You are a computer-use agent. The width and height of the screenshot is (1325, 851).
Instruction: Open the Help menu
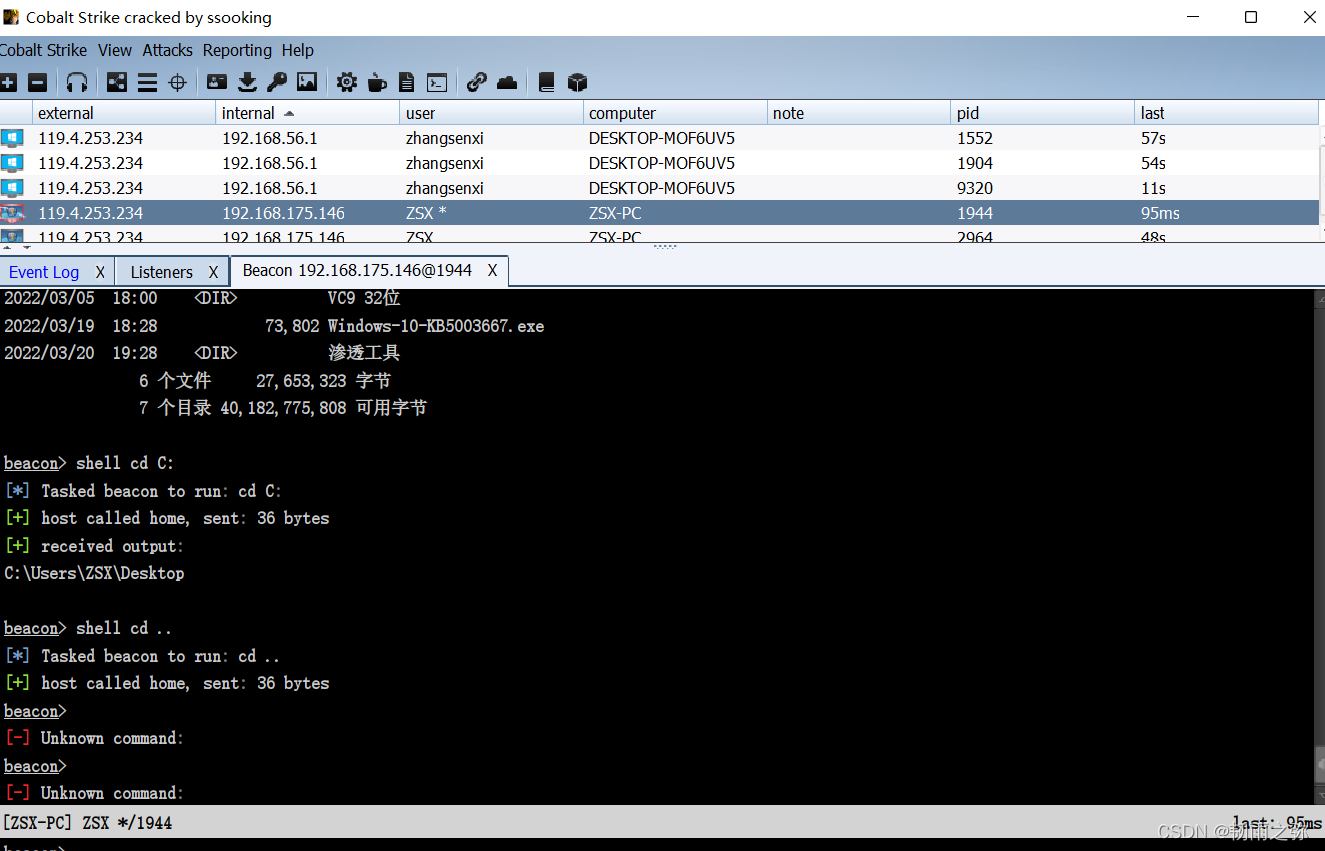(298, 50)
